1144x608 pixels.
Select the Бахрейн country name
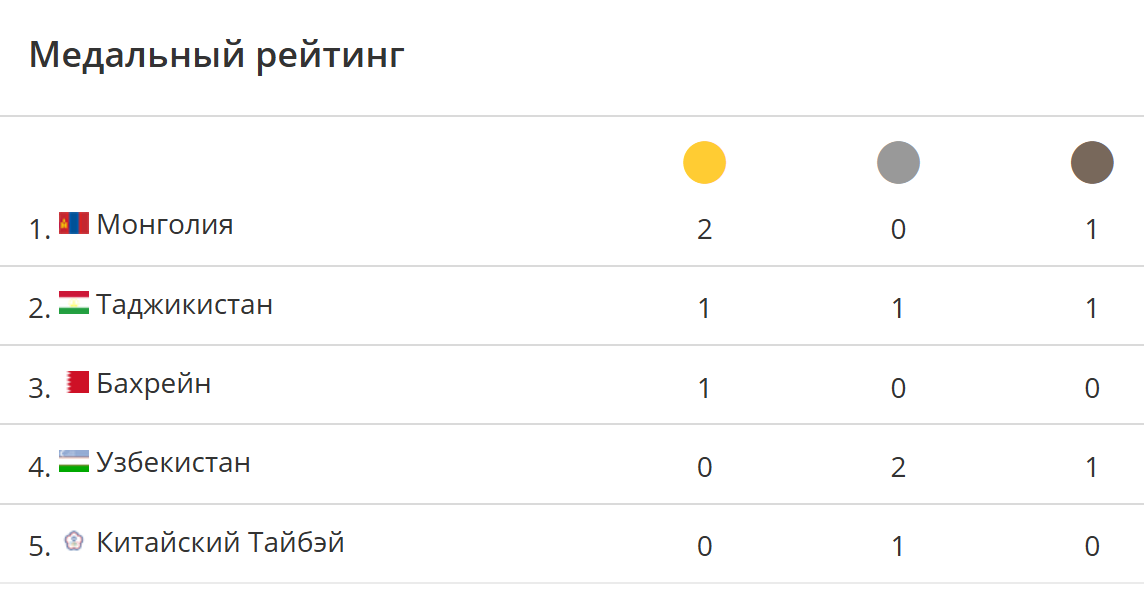coord(154,383)
